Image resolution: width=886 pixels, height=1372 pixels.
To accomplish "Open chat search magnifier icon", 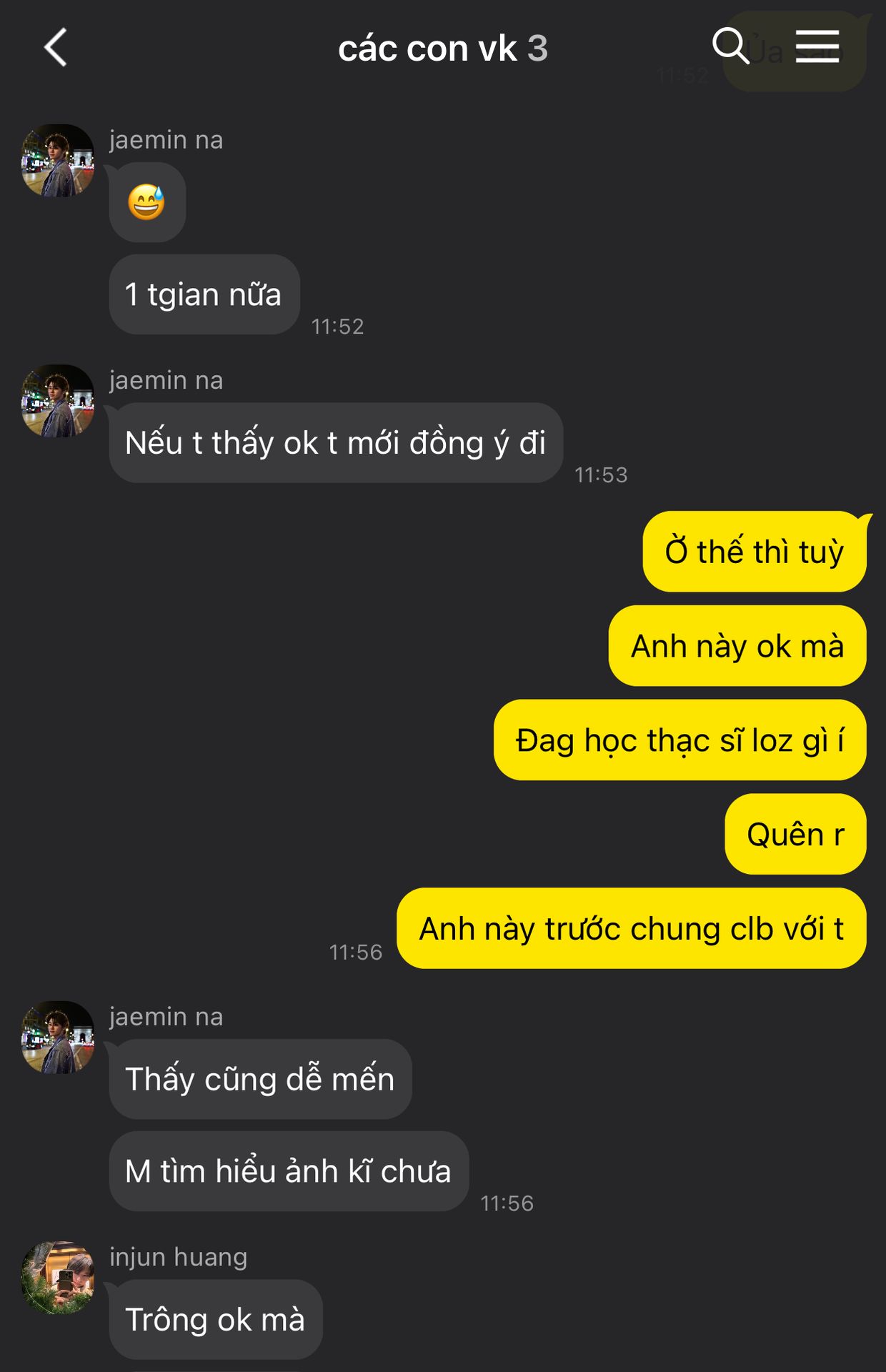I will 730,46.
